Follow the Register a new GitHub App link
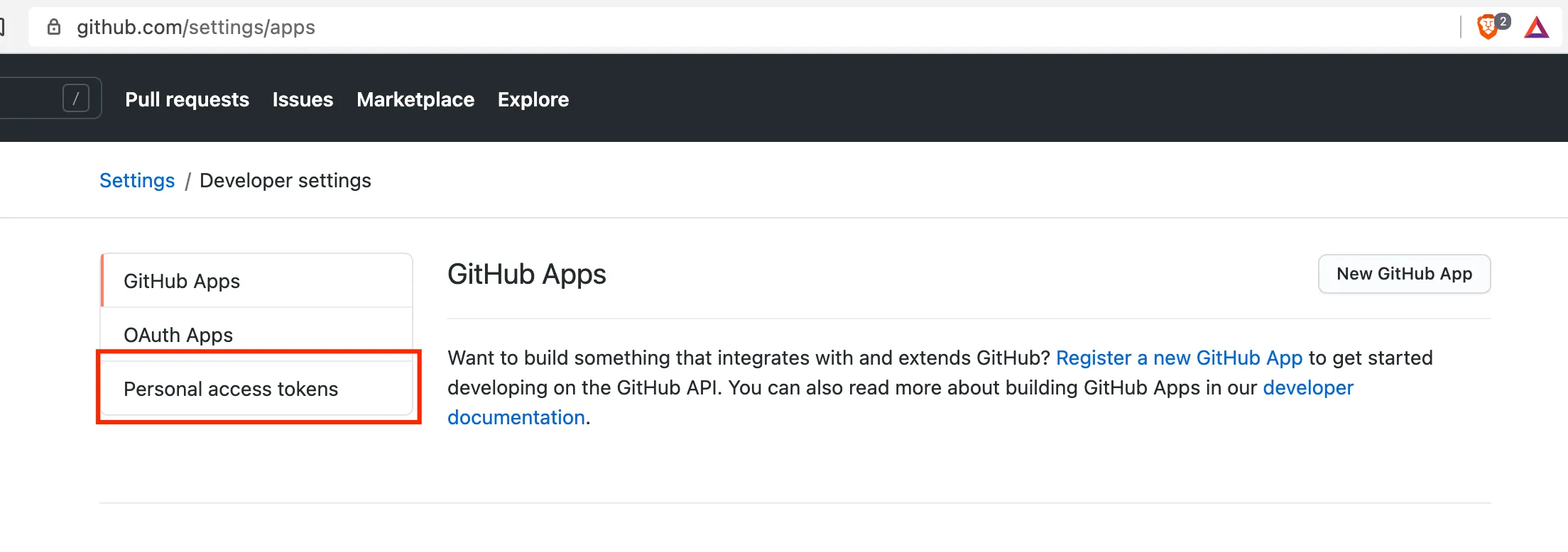This screenshot has width=1568, height=552. 1179,358
